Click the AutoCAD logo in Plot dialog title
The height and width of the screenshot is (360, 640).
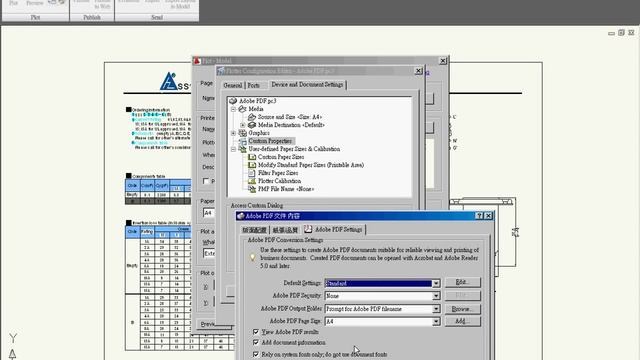[197, 61]
